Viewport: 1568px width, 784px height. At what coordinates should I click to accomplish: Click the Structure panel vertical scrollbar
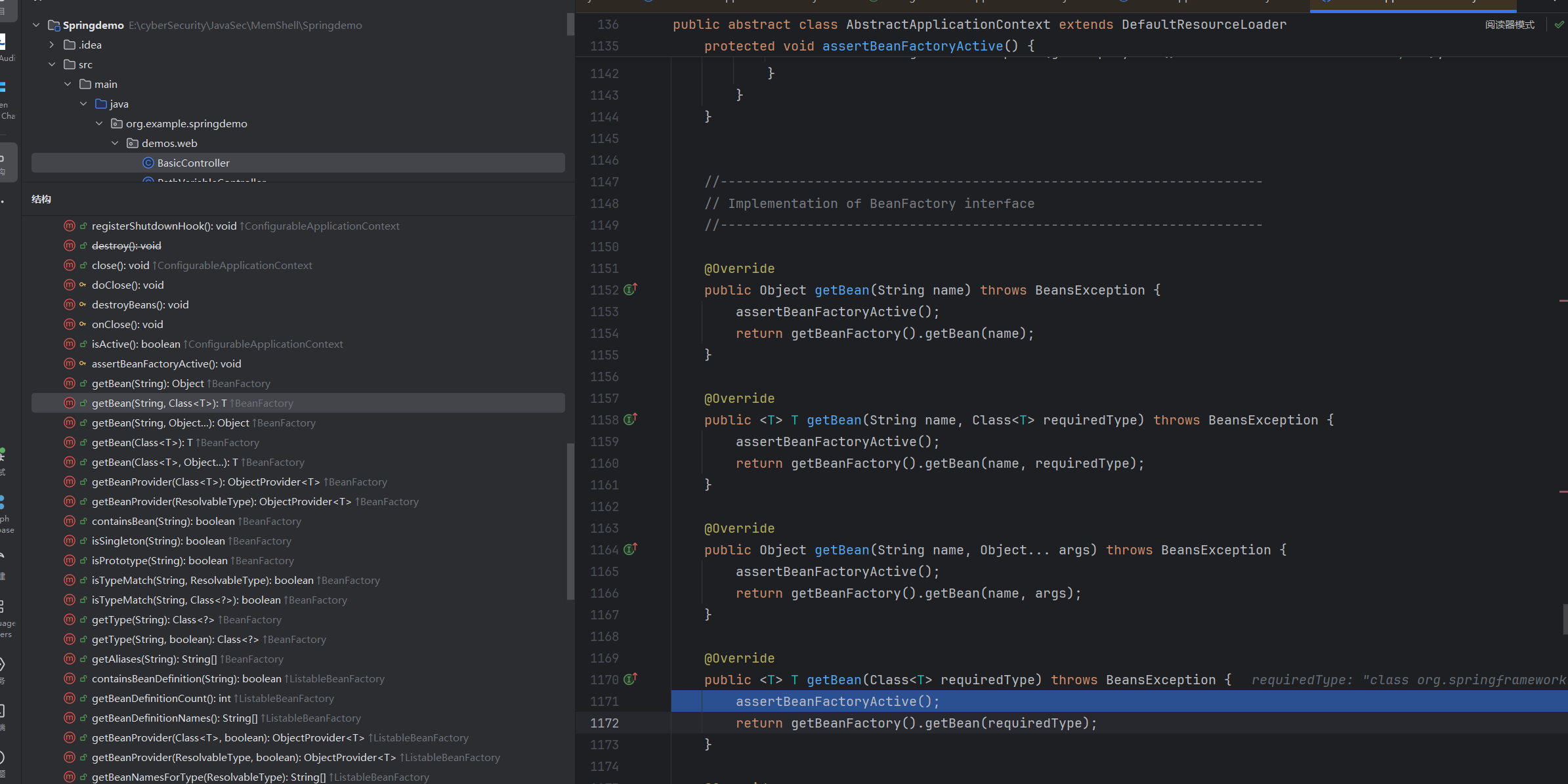[x=570, y=521]
